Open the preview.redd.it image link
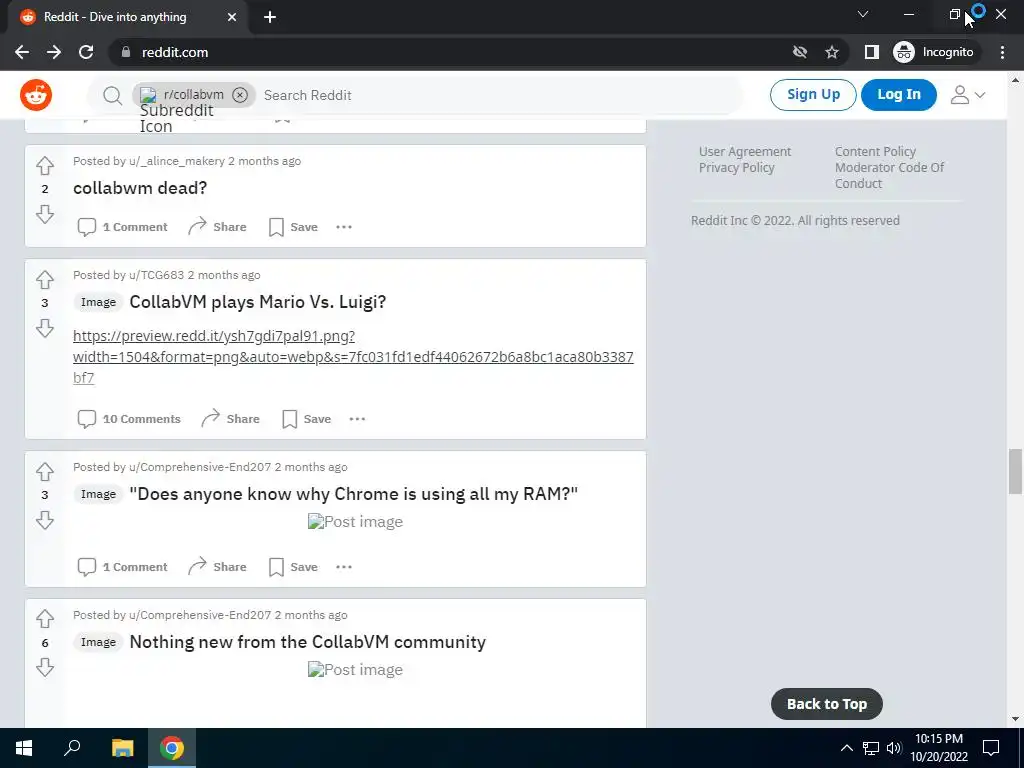 tap(353, 357)
